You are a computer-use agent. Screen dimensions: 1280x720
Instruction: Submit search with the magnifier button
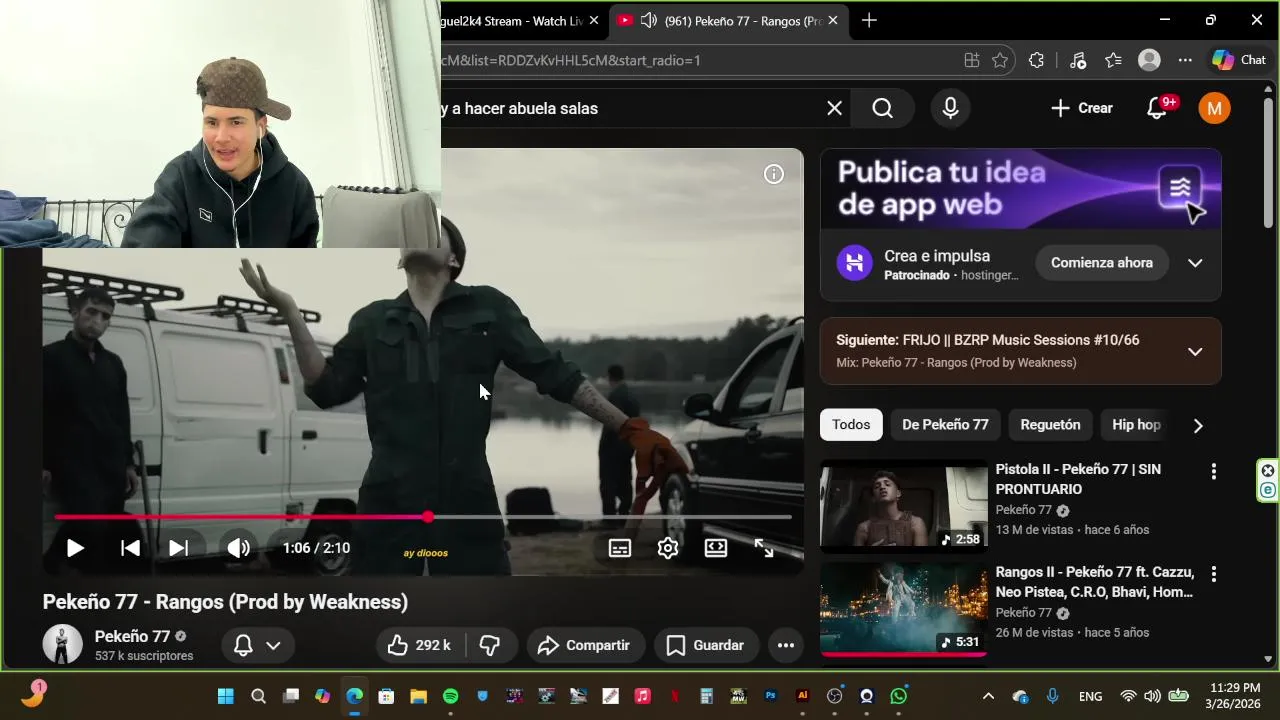(x=882, y=108)
